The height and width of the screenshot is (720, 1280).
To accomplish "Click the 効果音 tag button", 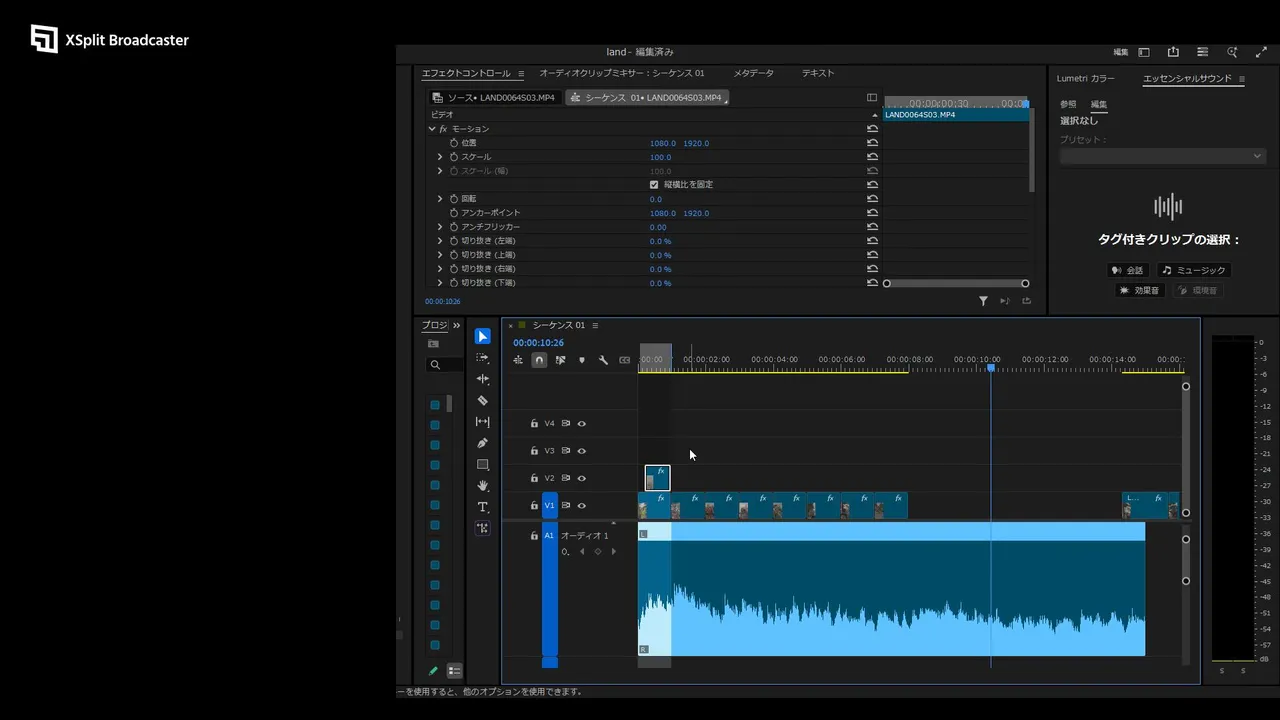I will tap(1140, 290).
